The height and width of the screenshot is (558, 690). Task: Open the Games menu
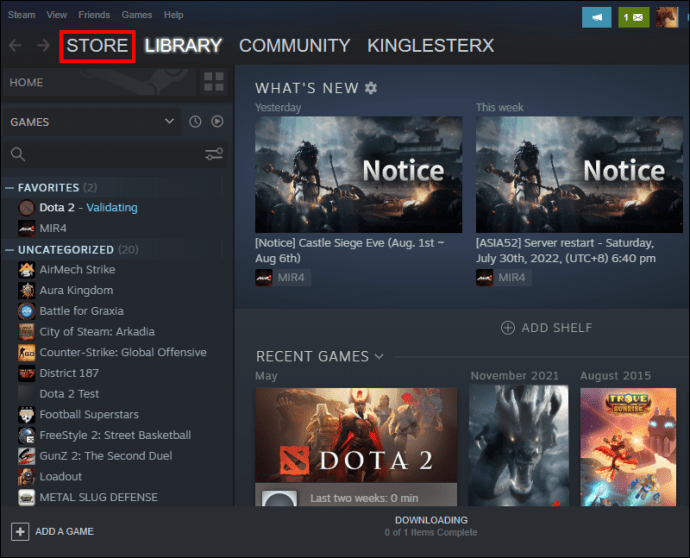point(137,15)
